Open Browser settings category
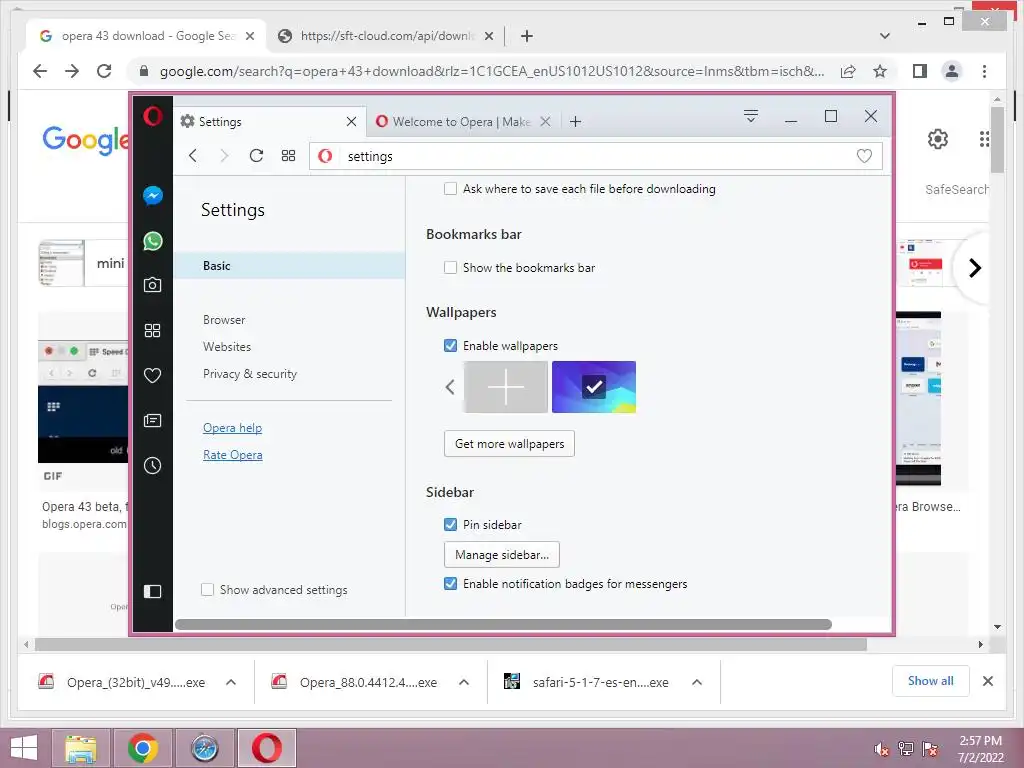This screenshot has height=768, width=1024. coord(224,320)
